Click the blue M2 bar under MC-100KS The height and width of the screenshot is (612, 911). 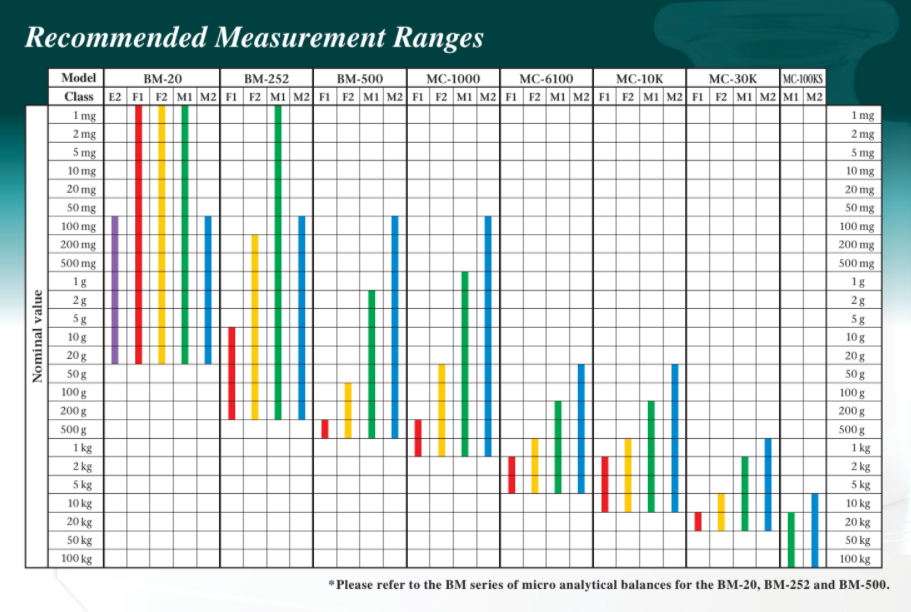tap(815, 531)
